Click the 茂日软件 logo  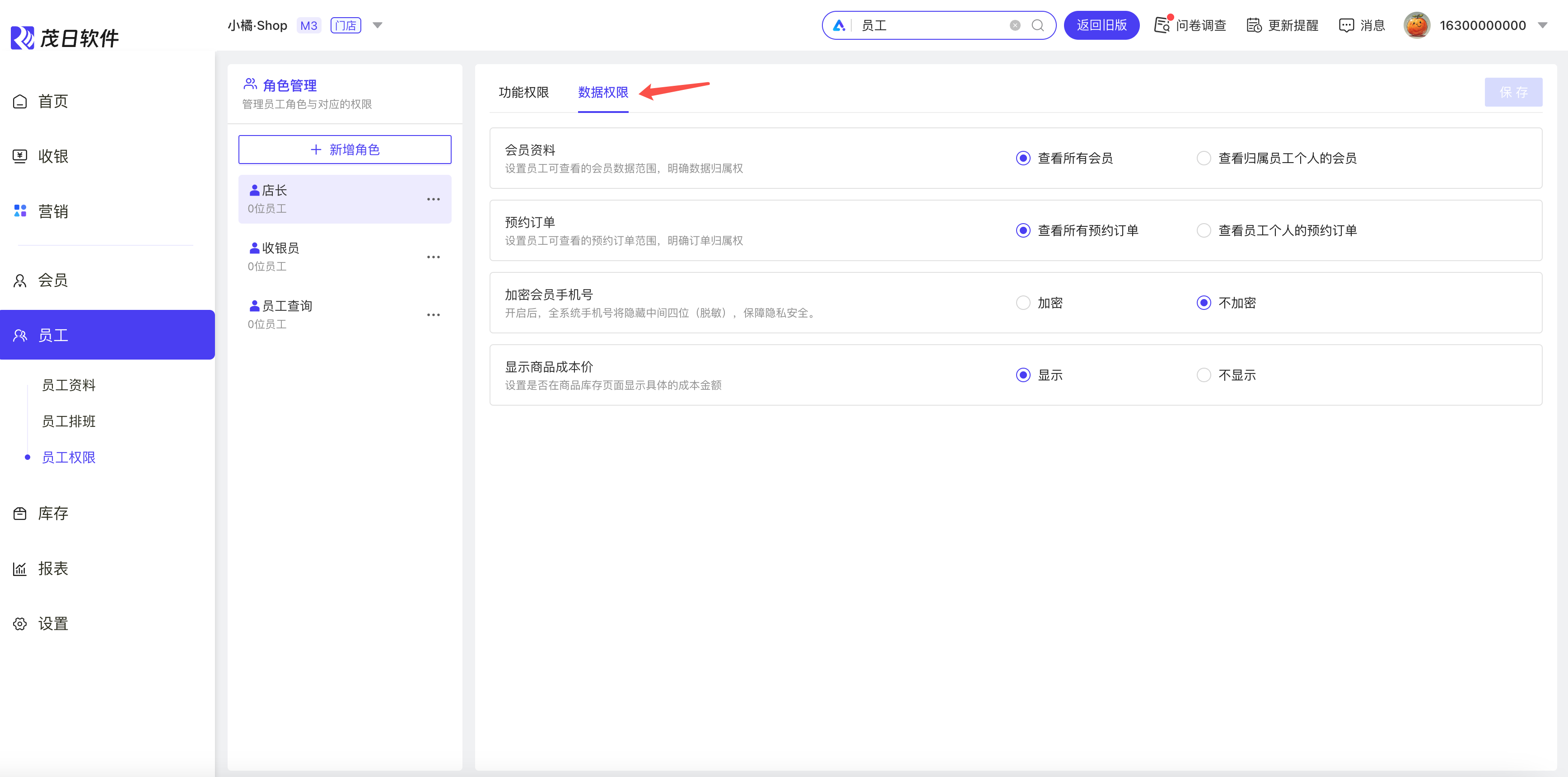(x=65, y=38)
